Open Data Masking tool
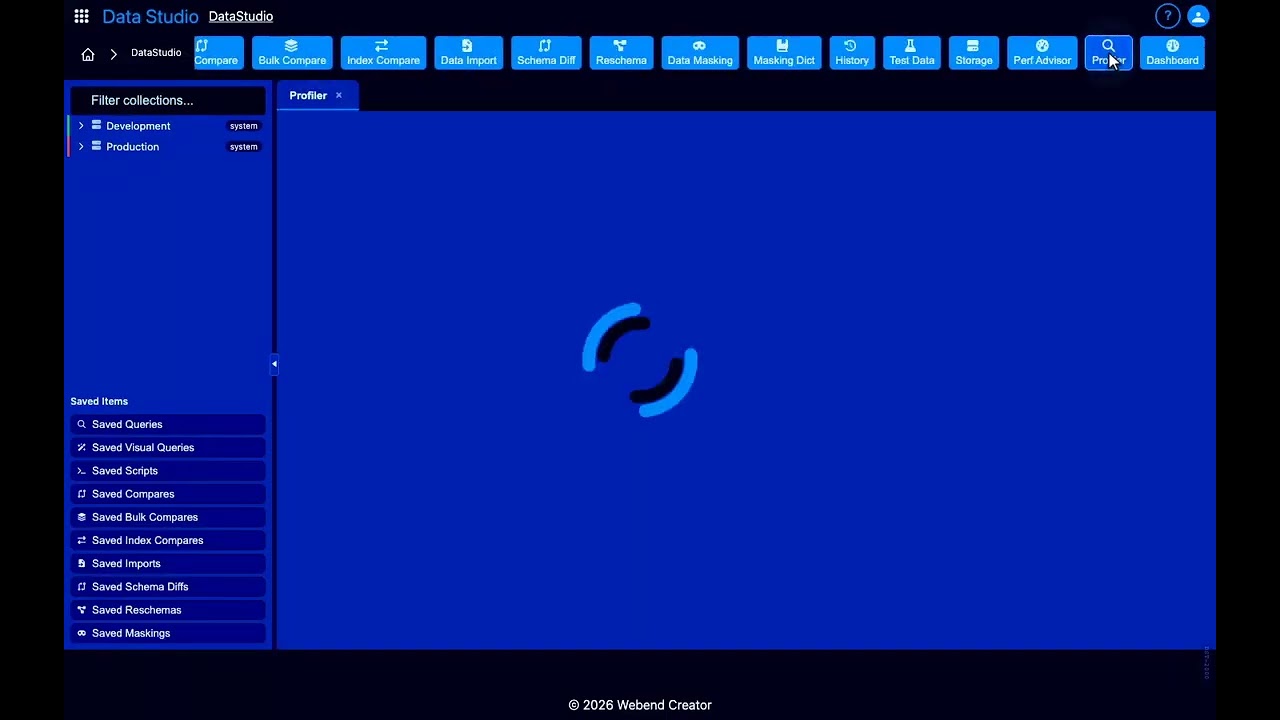The image size is (1280, 720). [x=700, y=53]
